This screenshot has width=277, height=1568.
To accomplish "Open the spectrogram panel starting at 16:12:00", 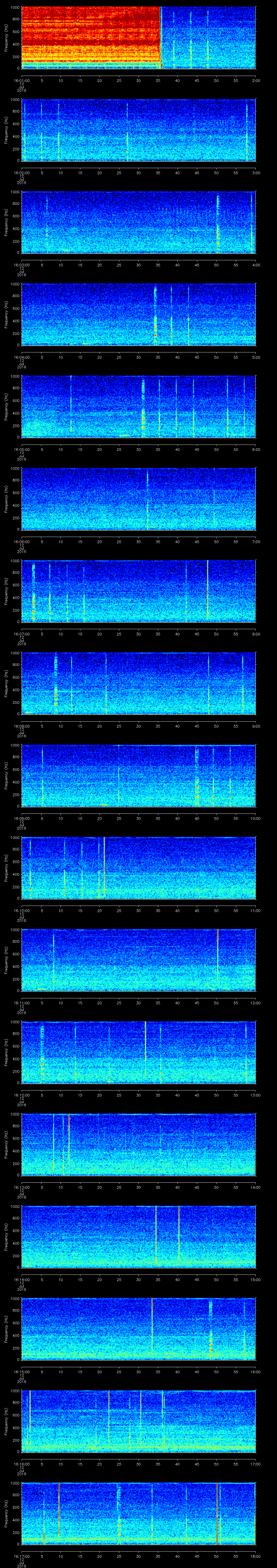I will pos(139,1052).
